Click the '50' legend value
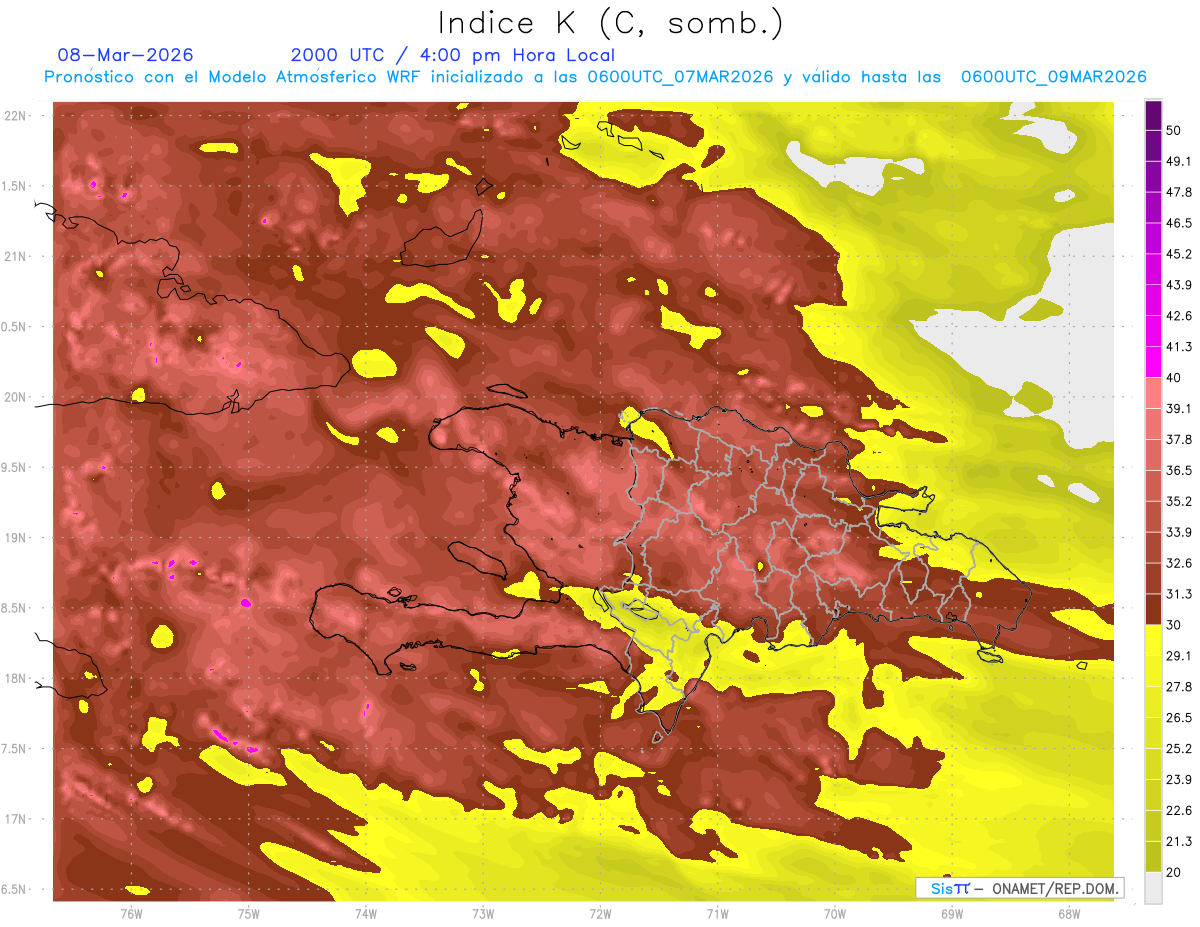Image resolution: width=1200 pixels, height=927 pixels. pyautogui.click(x=1173, y=130)
